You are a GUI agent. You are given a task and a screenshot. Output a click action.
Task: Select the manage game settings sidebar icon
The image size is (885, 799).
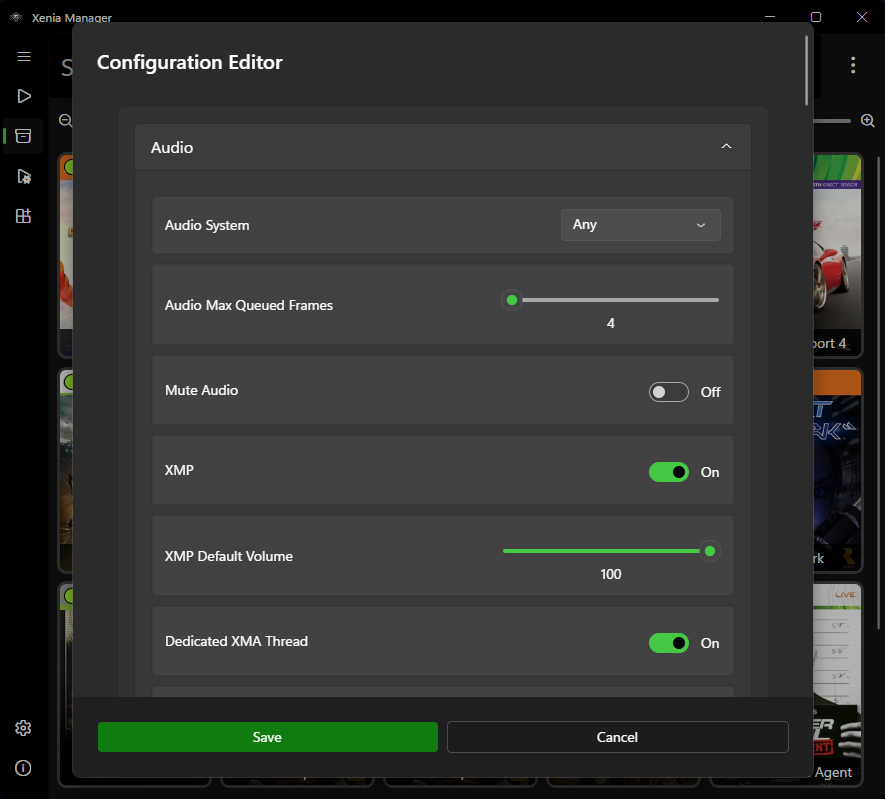23,176
